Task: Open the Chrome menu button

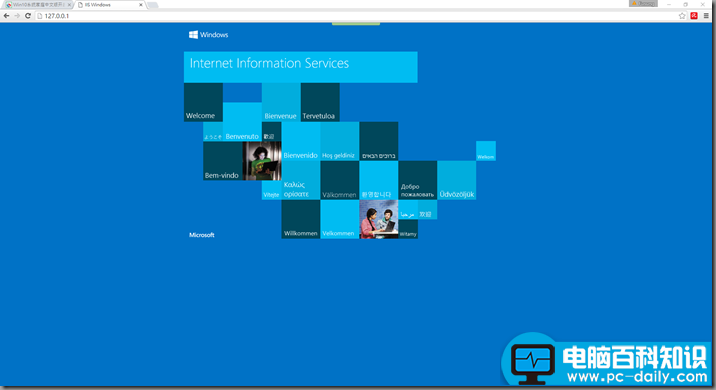Action: tap(706, 16)
